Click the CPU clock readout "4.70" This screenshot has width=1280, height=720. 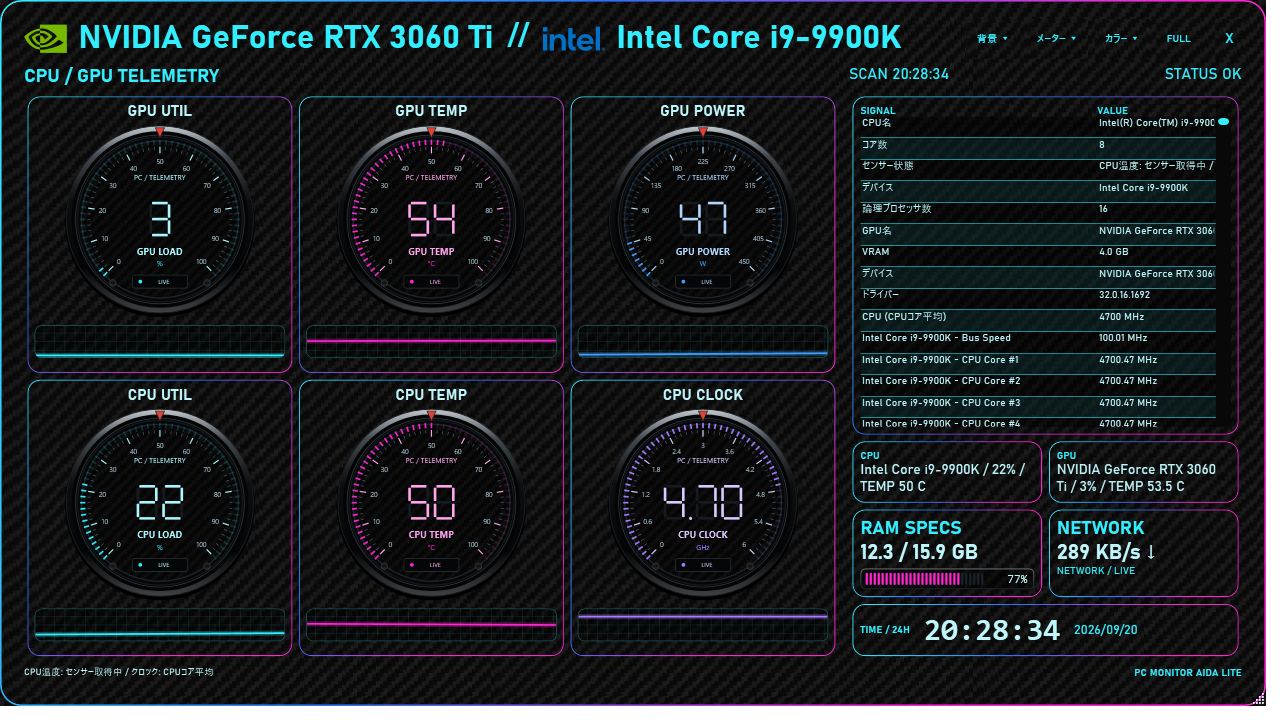click(x=703, y=502)
